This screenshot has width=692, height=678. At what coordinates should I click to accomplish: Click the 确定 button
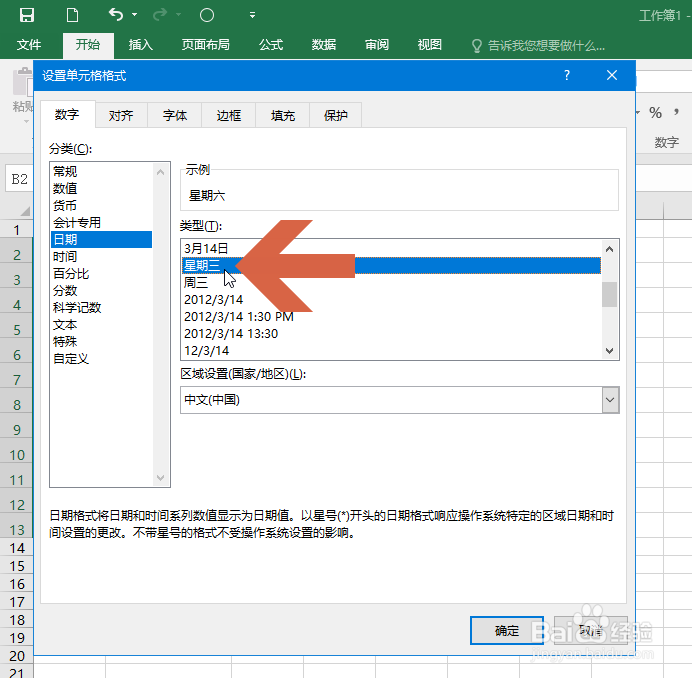pyautogui.click(x=507, y=631)
